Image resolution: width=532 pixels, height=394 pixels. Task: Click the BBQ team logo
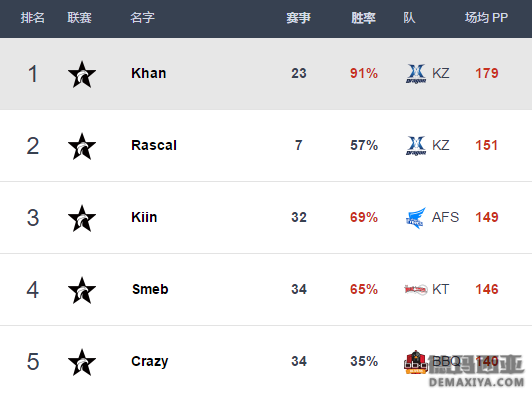tap(416, 362)
